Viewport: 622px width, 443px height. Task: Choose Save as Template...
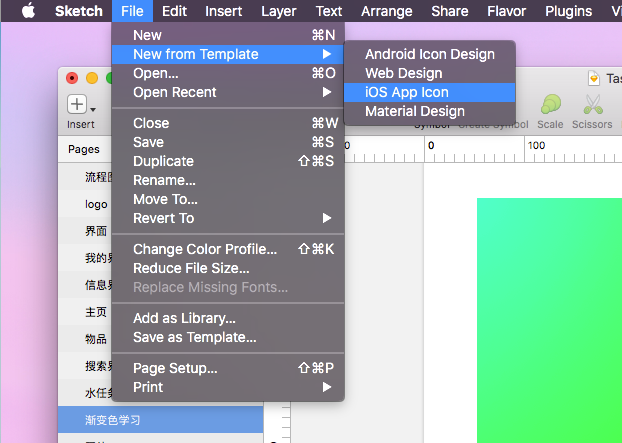point(228,337)
